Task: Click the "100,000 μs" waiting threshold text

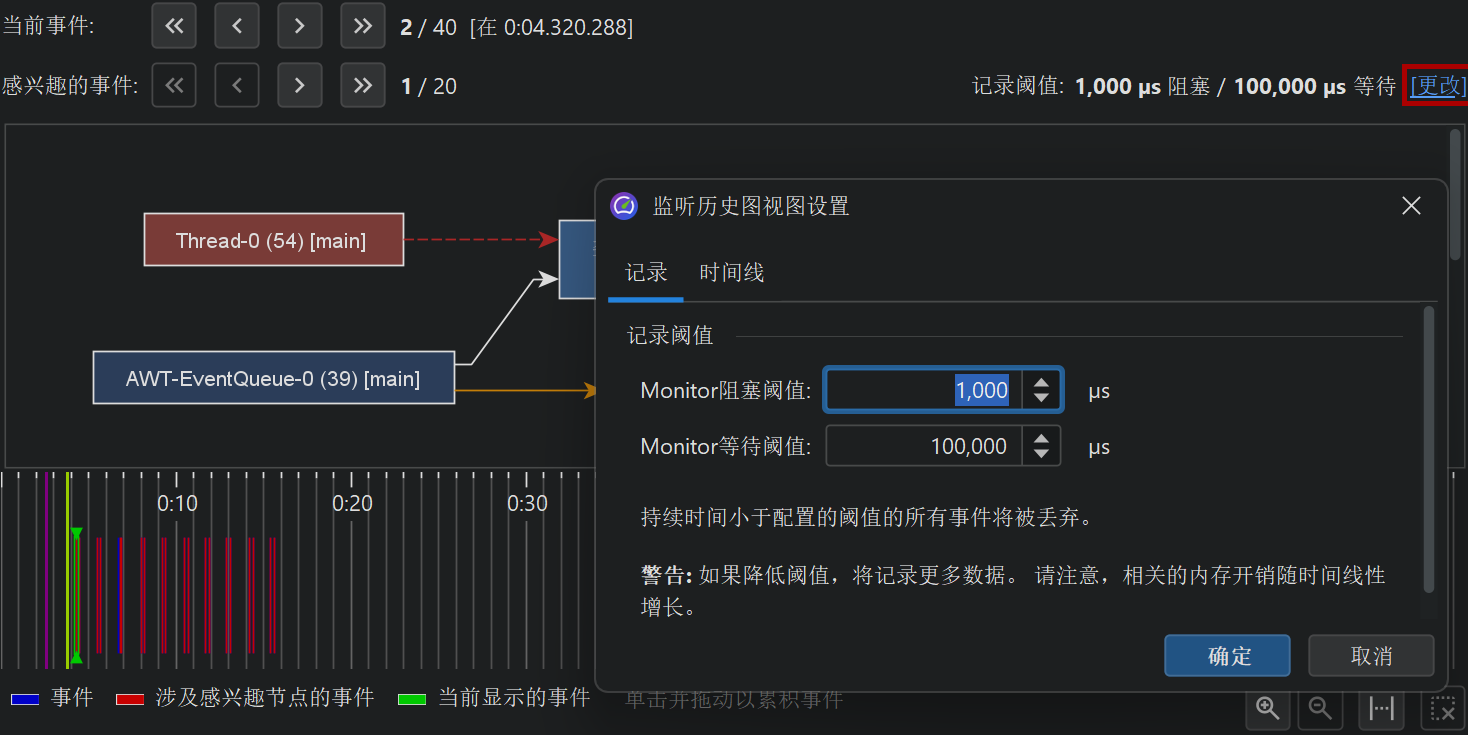Action: 1290,87
